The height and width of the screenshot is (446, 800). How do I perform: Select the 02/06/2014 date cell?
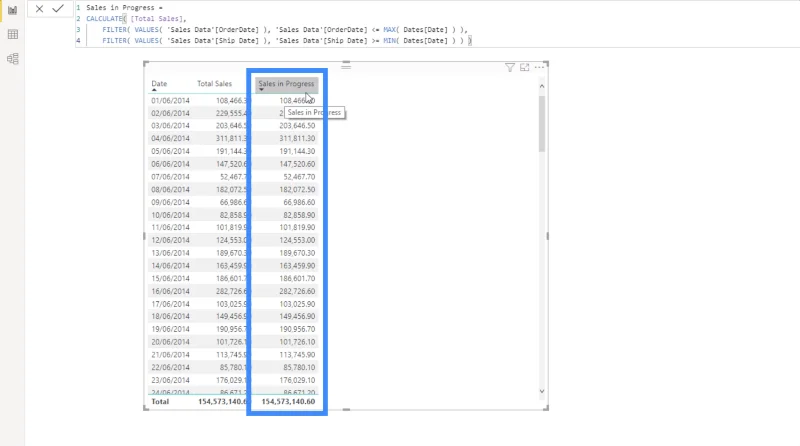point(170,113)
